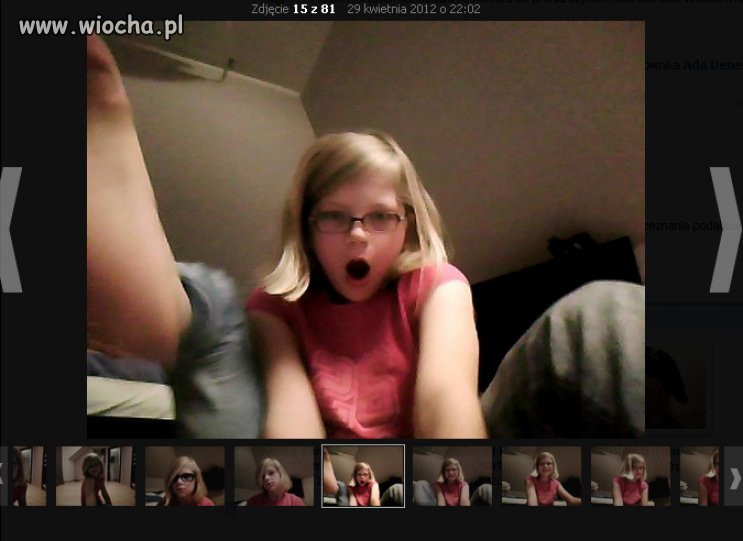Open thumbnail of smiling girl with hair raised
This screenshot has height=541, width=743.
541,476
